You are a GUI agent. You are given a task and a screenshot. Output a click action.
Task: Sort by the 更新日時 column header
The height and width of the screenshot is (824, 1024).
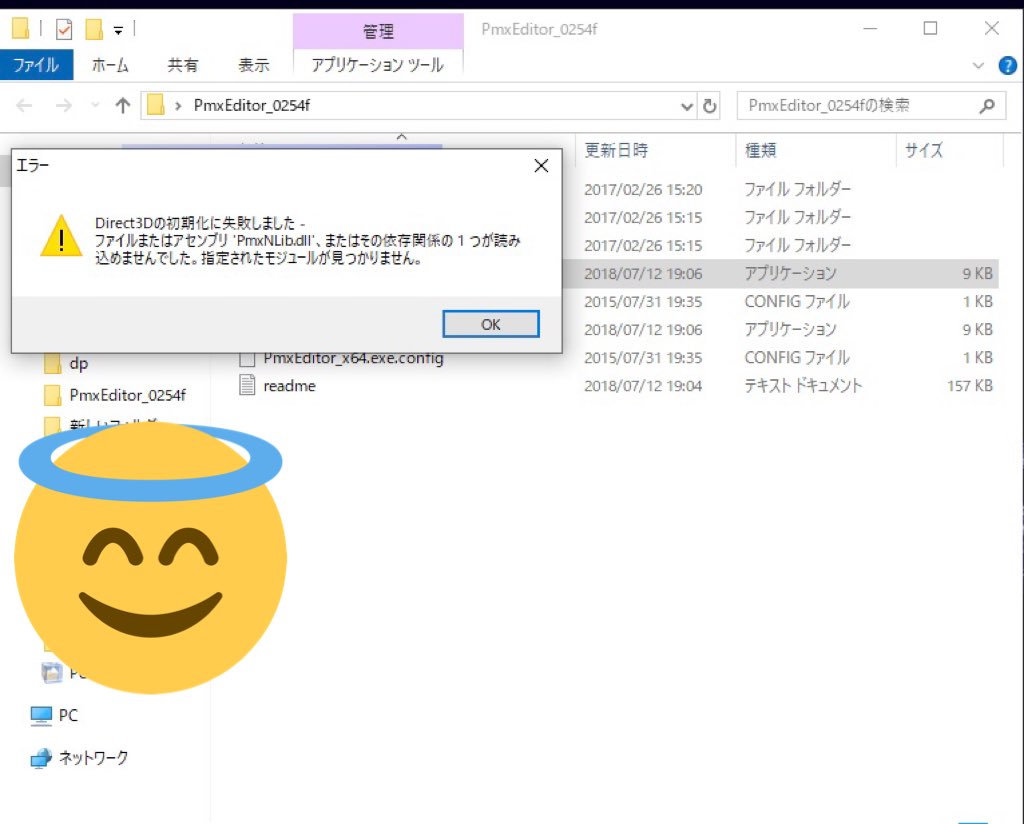tap(616, 150)
